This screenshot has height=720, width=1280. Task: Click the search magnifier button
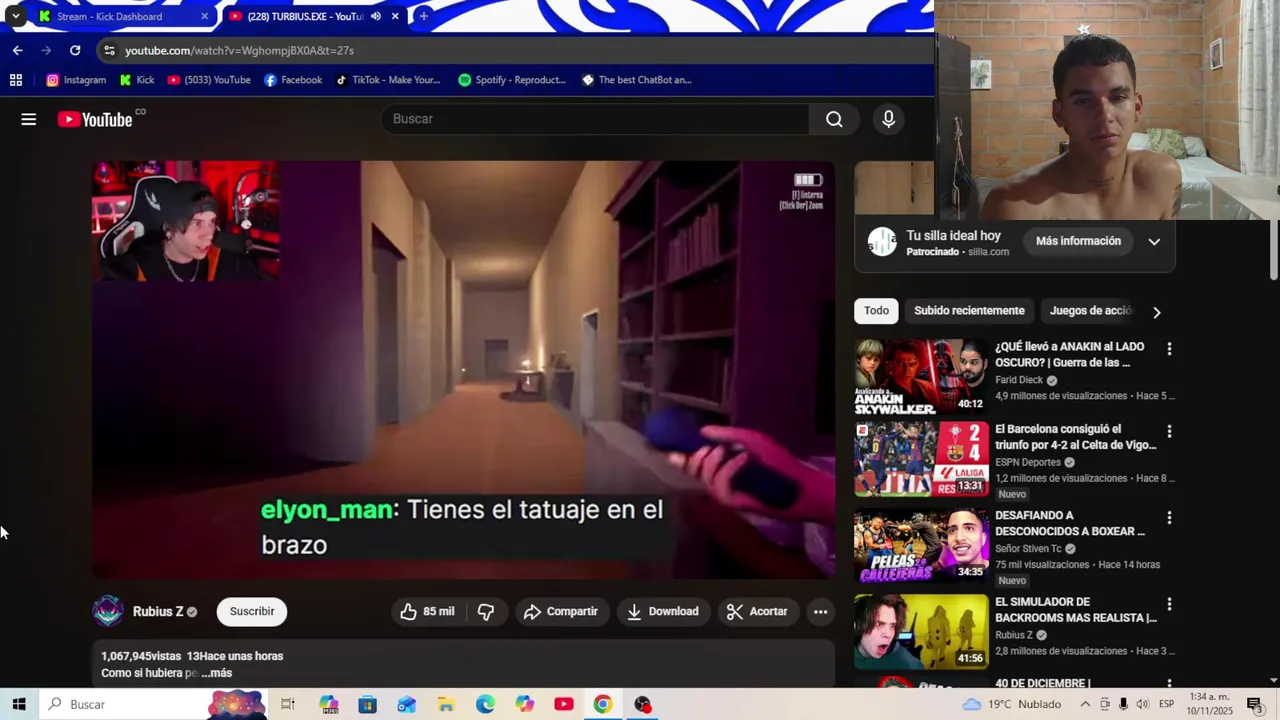pos(834,119)
